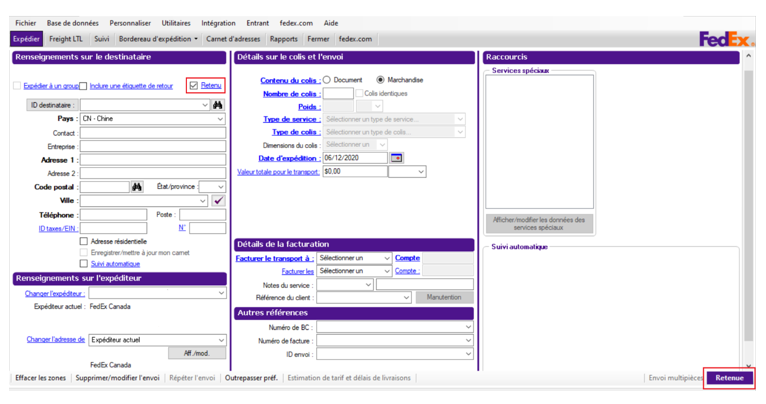Switch to Freight LTL tab
The width and height of the screenshot is (766, 404).
coord(66,39)
